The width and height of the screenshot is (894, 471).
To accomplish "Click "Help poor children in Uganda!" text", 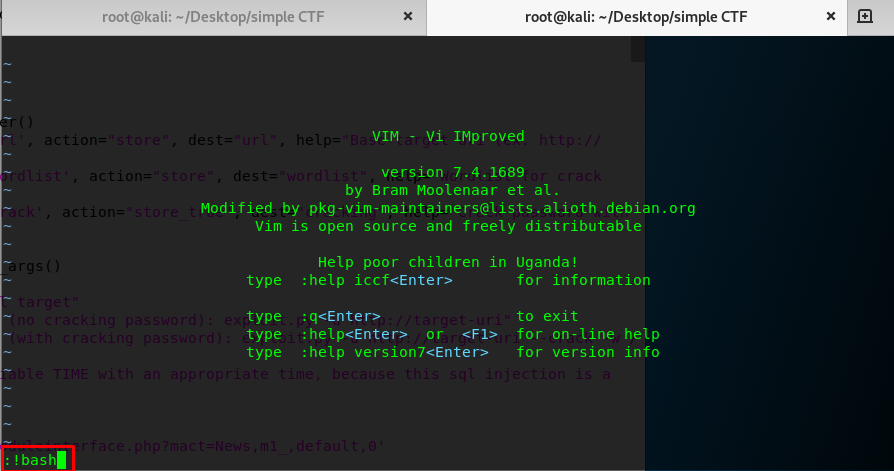I will (x=448, y=262).
